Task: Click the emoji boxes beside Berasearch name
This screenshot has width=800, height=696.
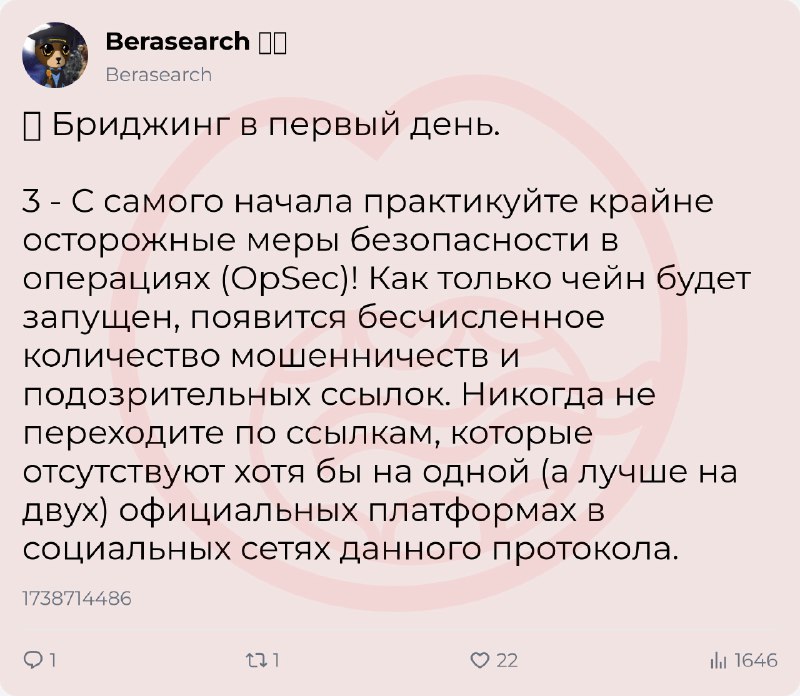Action: [x=272, y=42]
